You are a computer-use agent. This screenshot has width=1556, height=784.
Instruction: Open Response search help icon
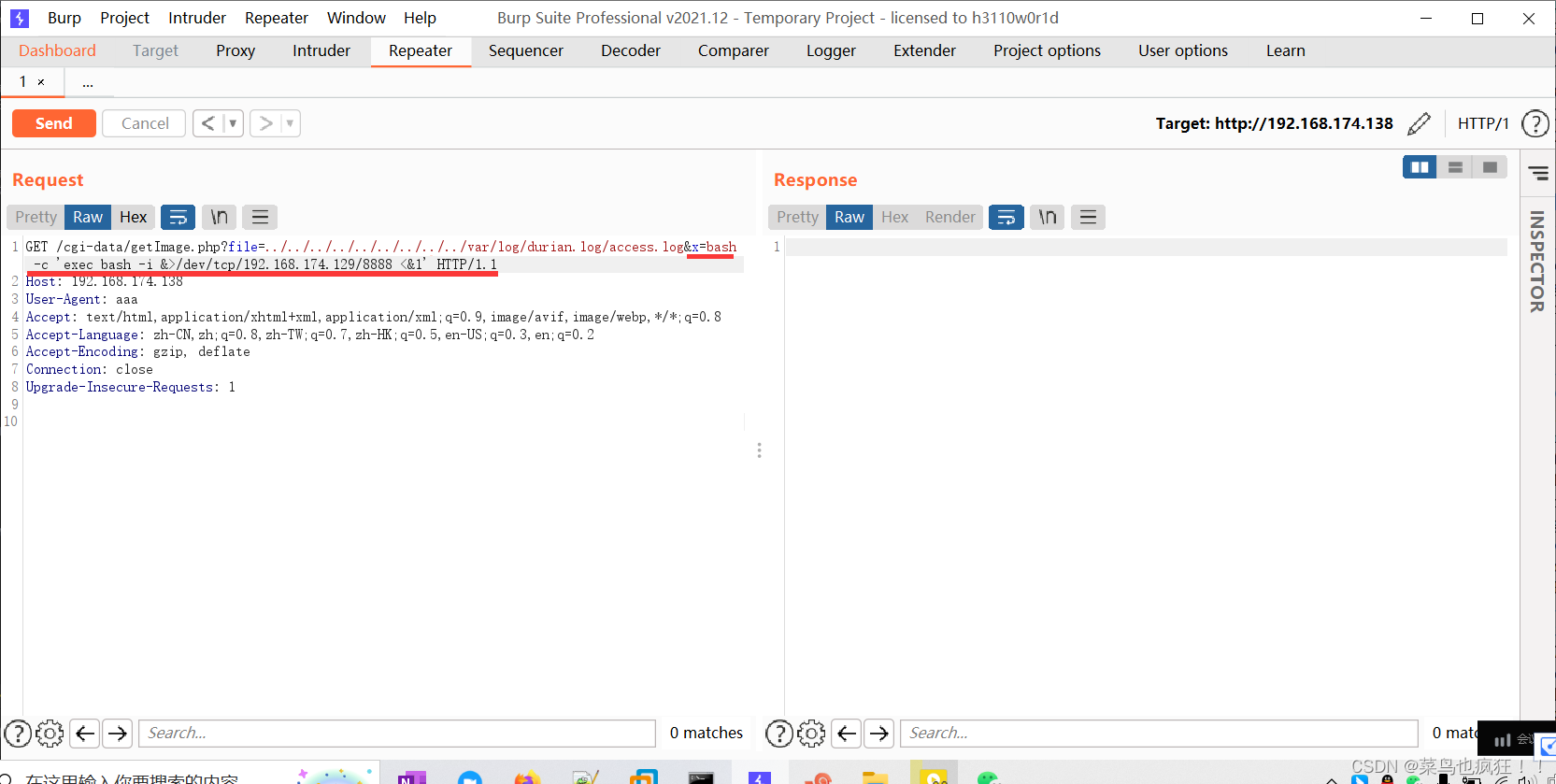point(779,734)
